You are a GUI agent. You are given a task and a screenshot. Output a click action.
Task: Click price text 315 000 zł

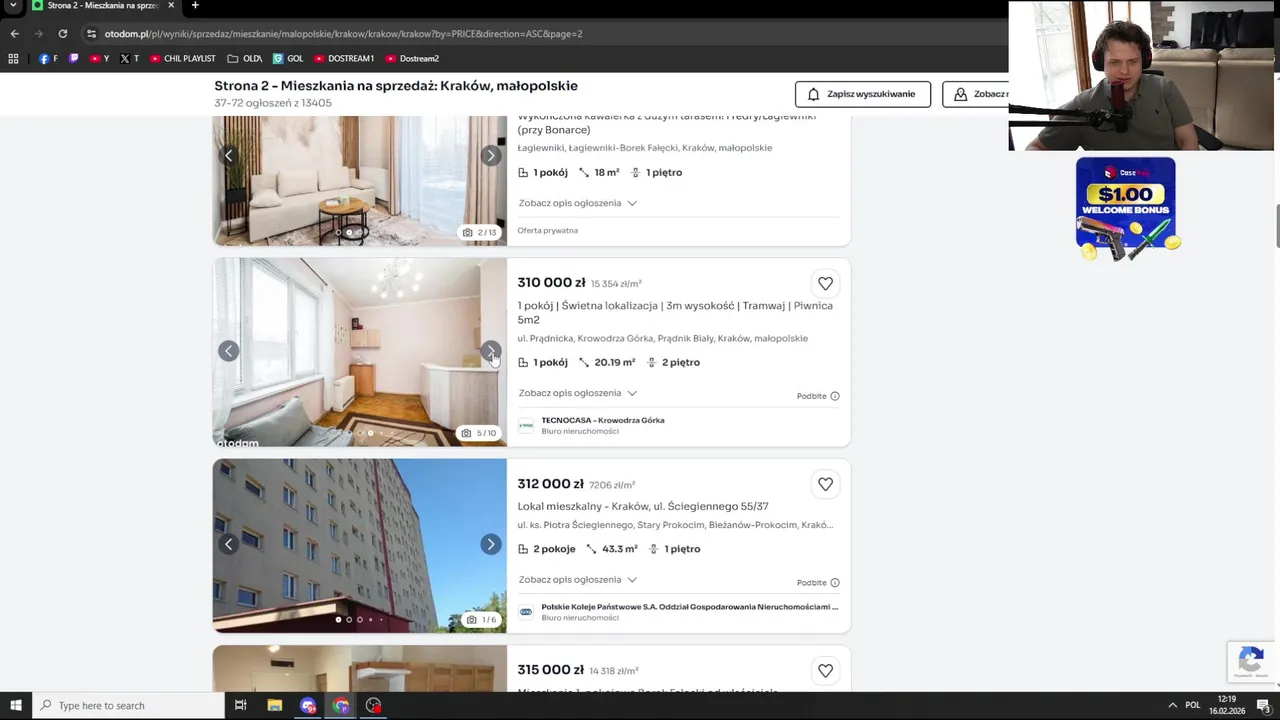click(551, 670)
